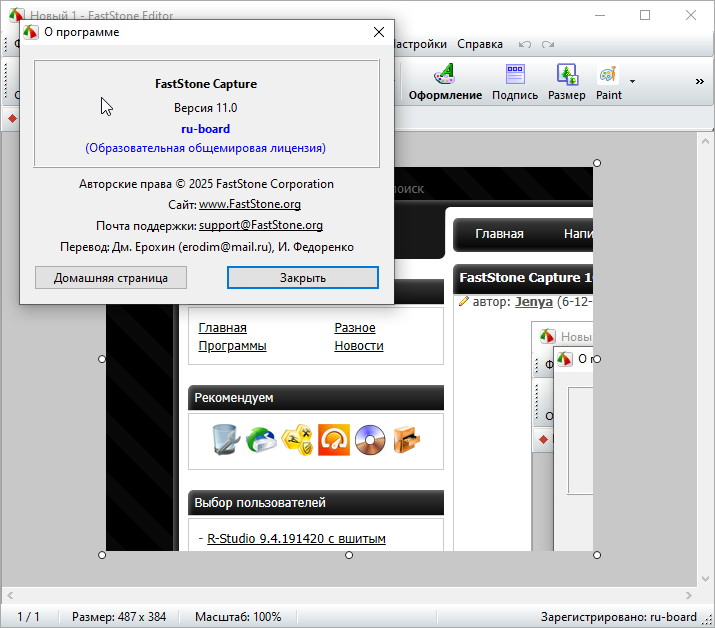Expand the dropdown arrow beside Paint
The width and height of the screenshot is (715, 628).
632,82
